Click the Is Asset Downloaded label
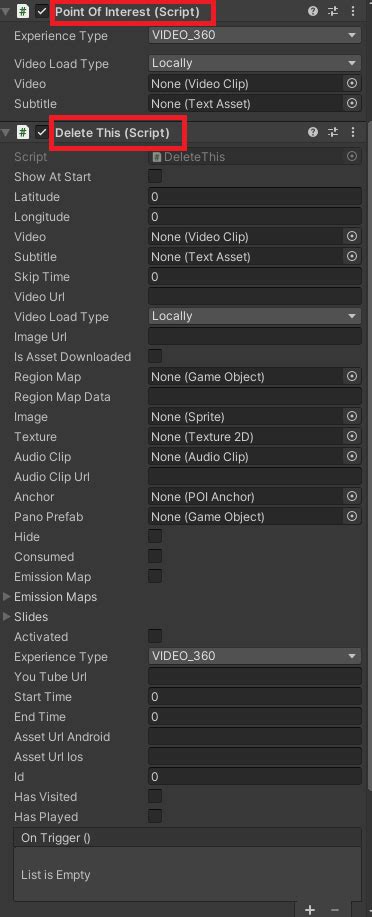The image size is (372, 917). tap(73, 356)
